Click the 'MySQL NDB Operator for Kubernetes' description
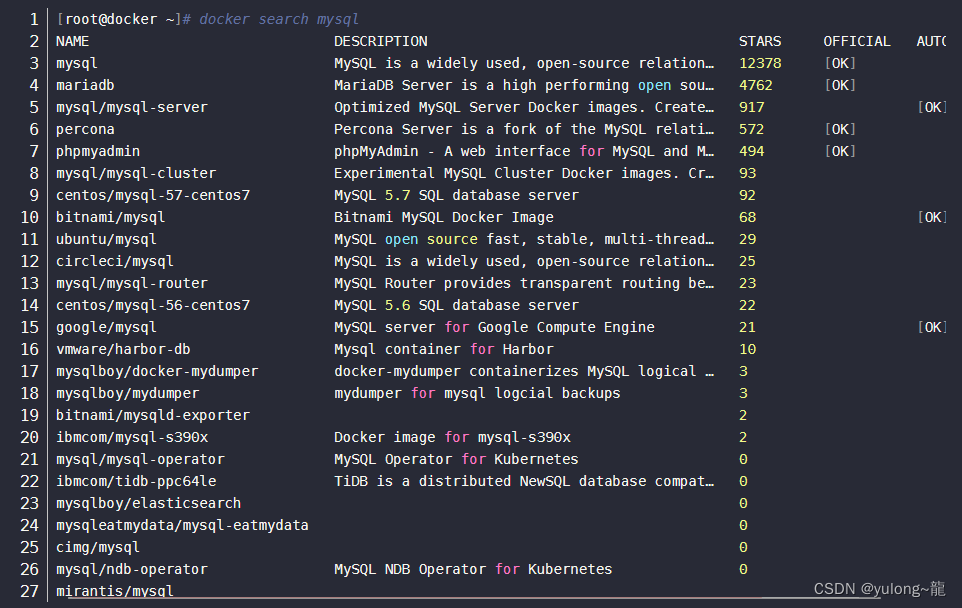Screen dimensions: 962x608 (x=473, y=569)
